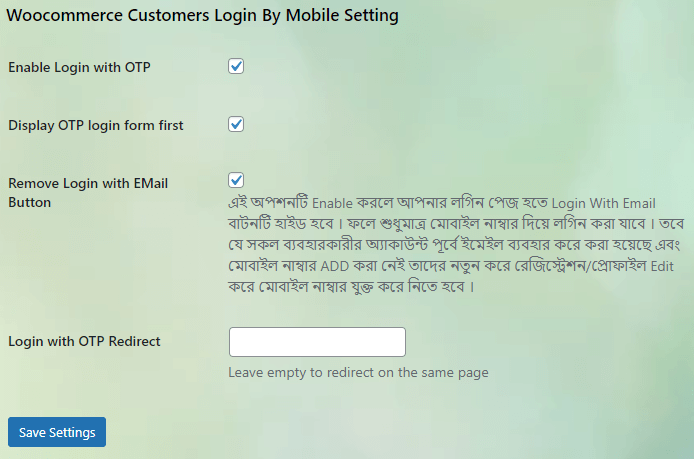Click the word 'Woocommerce' in the page title
Image resolution: width=694 pixels, height=459 pixels.
(x=64, y=15)
